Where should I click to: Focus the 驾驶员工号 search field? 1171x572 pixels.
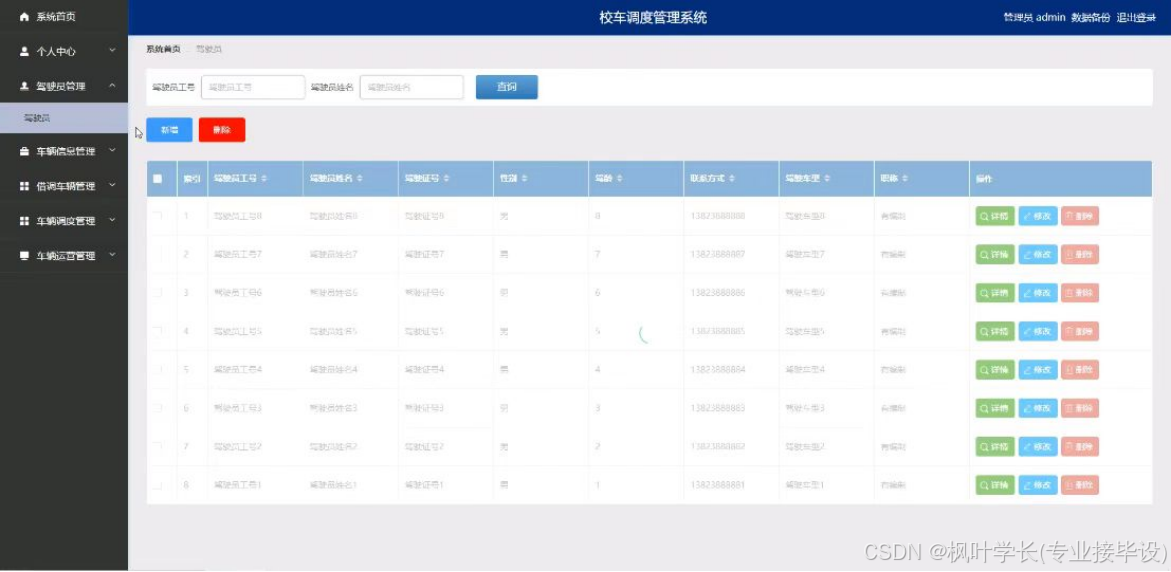click(253, 87)
